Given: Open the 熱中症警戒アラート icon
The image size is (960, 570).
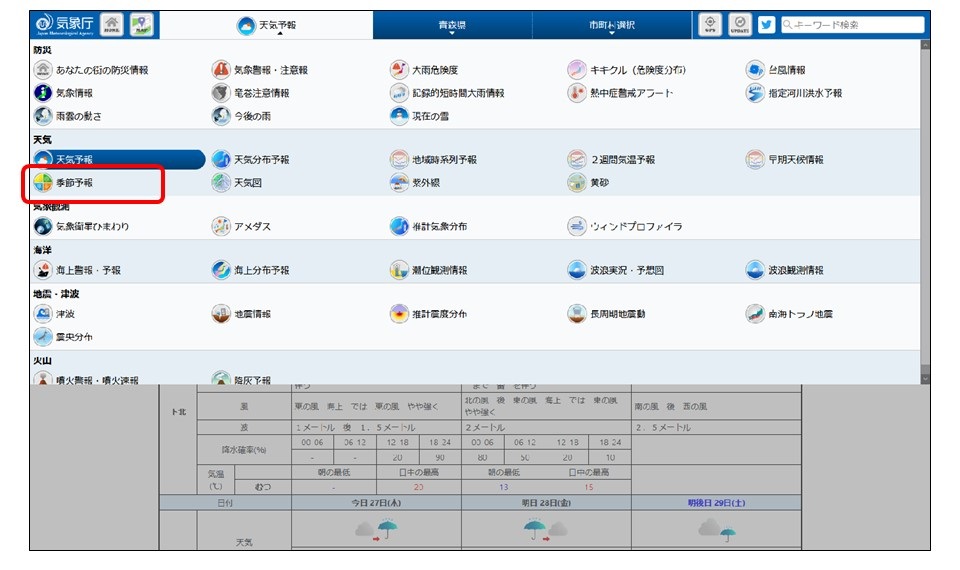Looking at the screenshot, I should [577, 93].
